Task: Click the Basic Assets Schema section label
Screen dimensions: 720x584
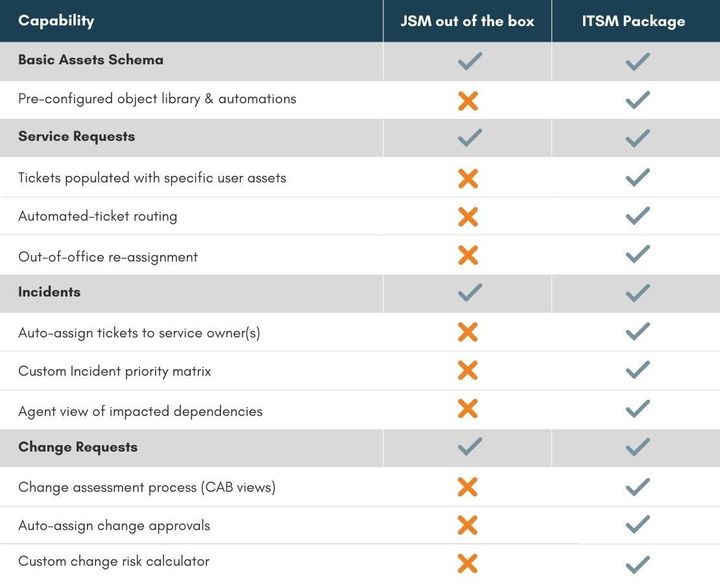Action: click(90, 60)
